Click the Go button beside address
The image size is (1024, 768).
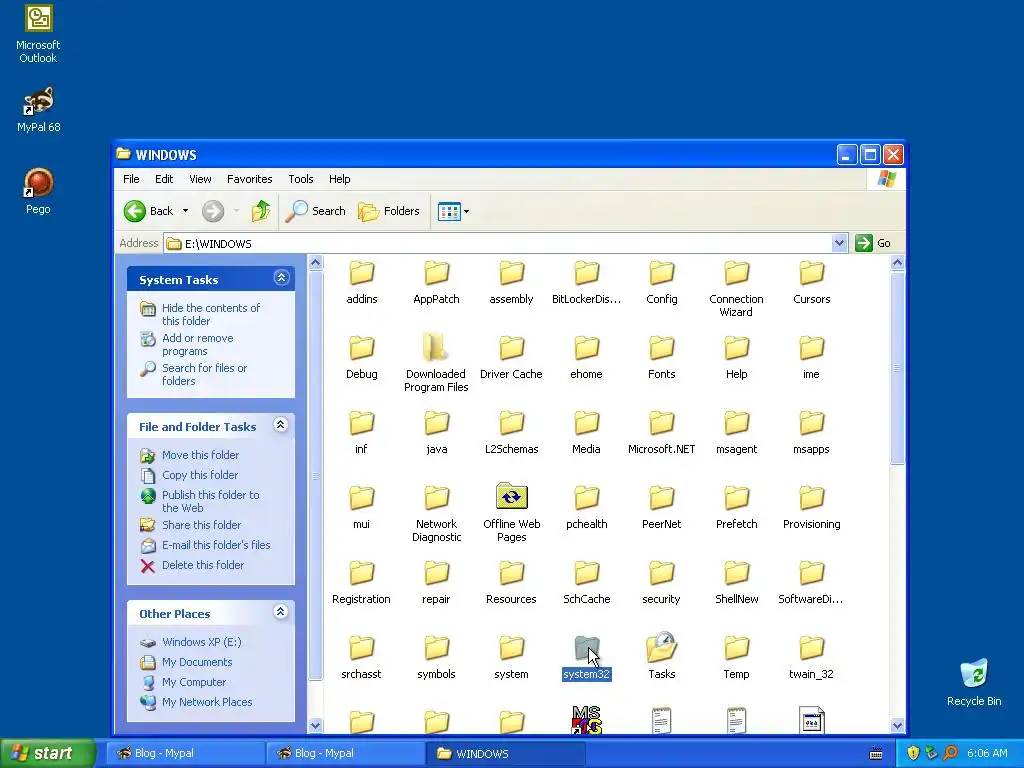872,243
